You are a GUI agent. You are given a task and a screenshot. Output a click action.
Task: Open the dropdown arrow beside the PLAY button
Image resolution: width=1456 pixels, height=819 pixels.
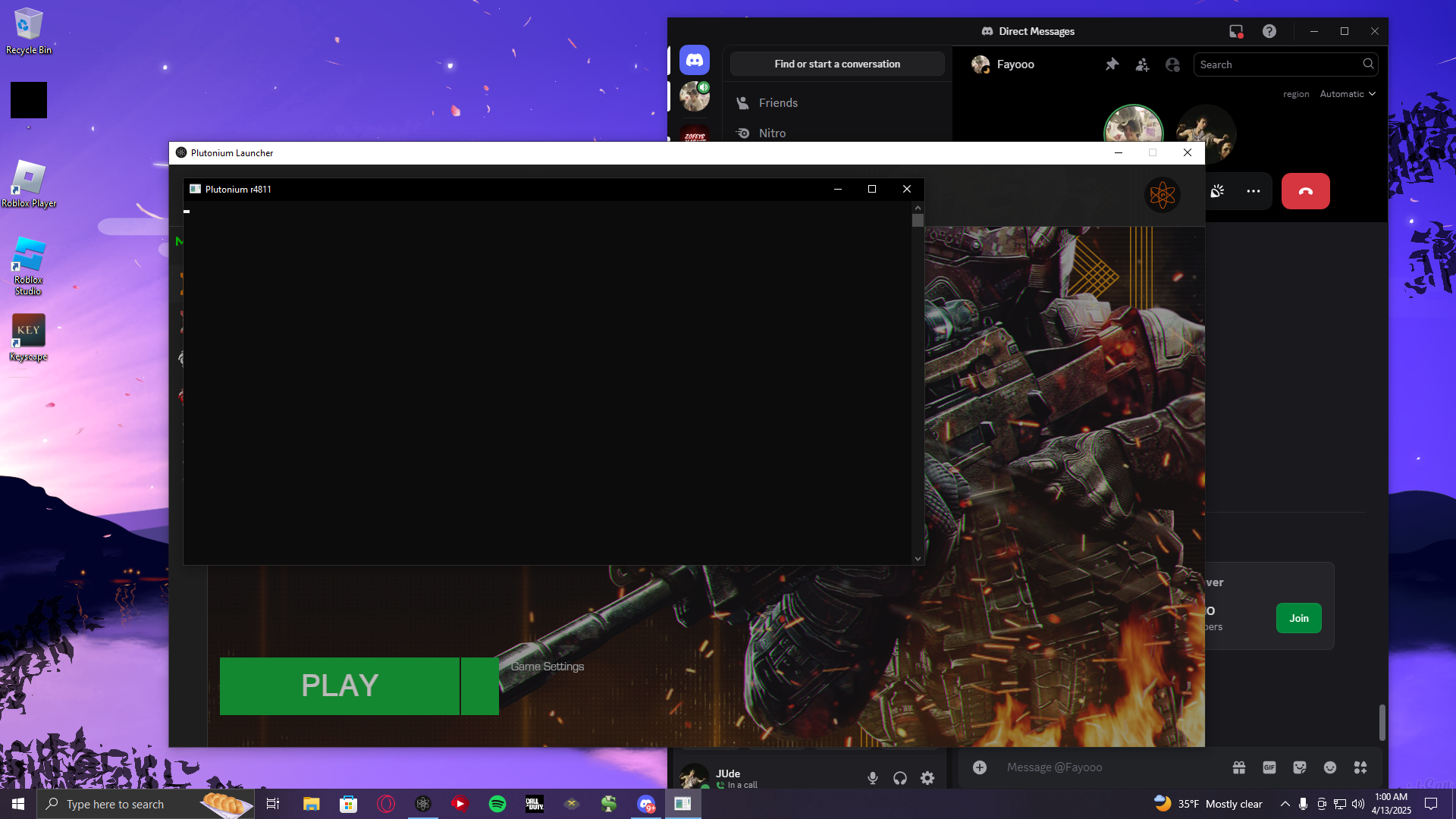pos(480,686)
